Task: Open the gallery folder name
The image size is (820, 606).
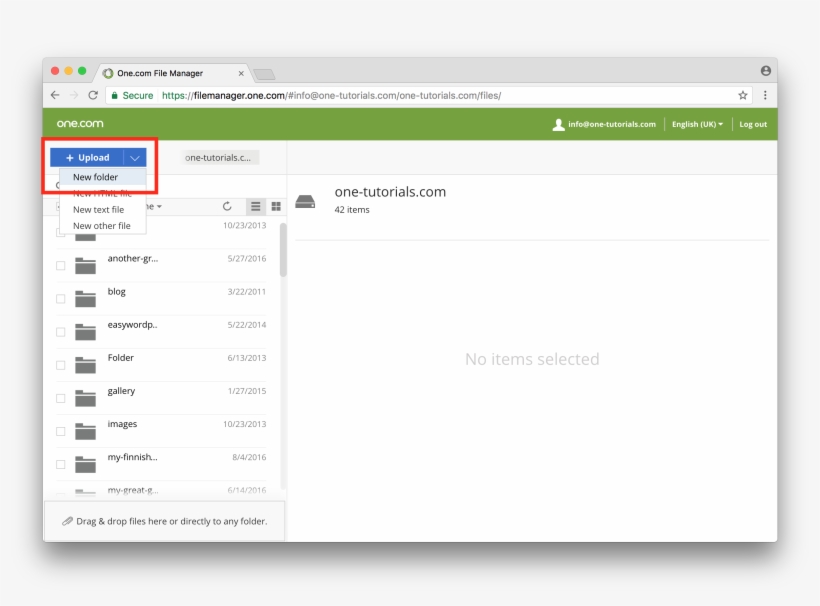Action: point(121,391)
